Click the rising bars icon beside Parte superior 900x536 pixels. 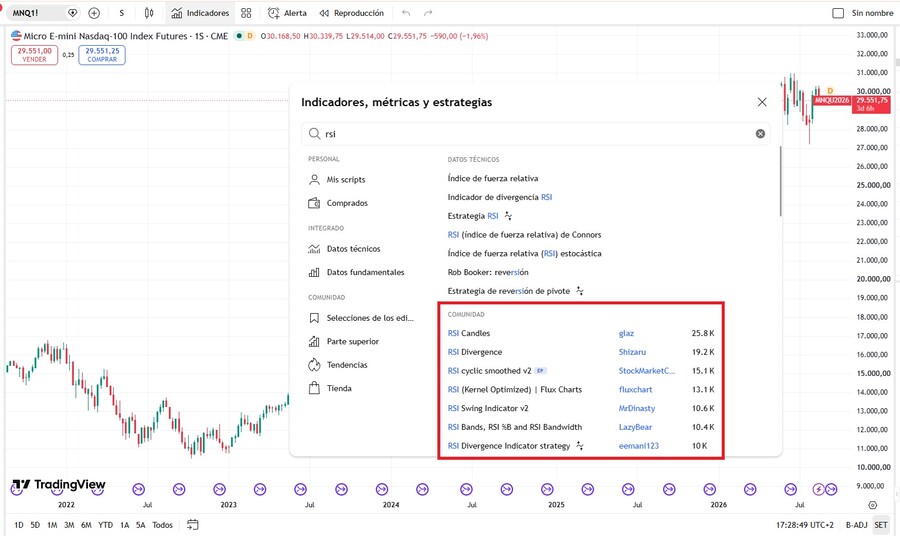click(314, 341)
